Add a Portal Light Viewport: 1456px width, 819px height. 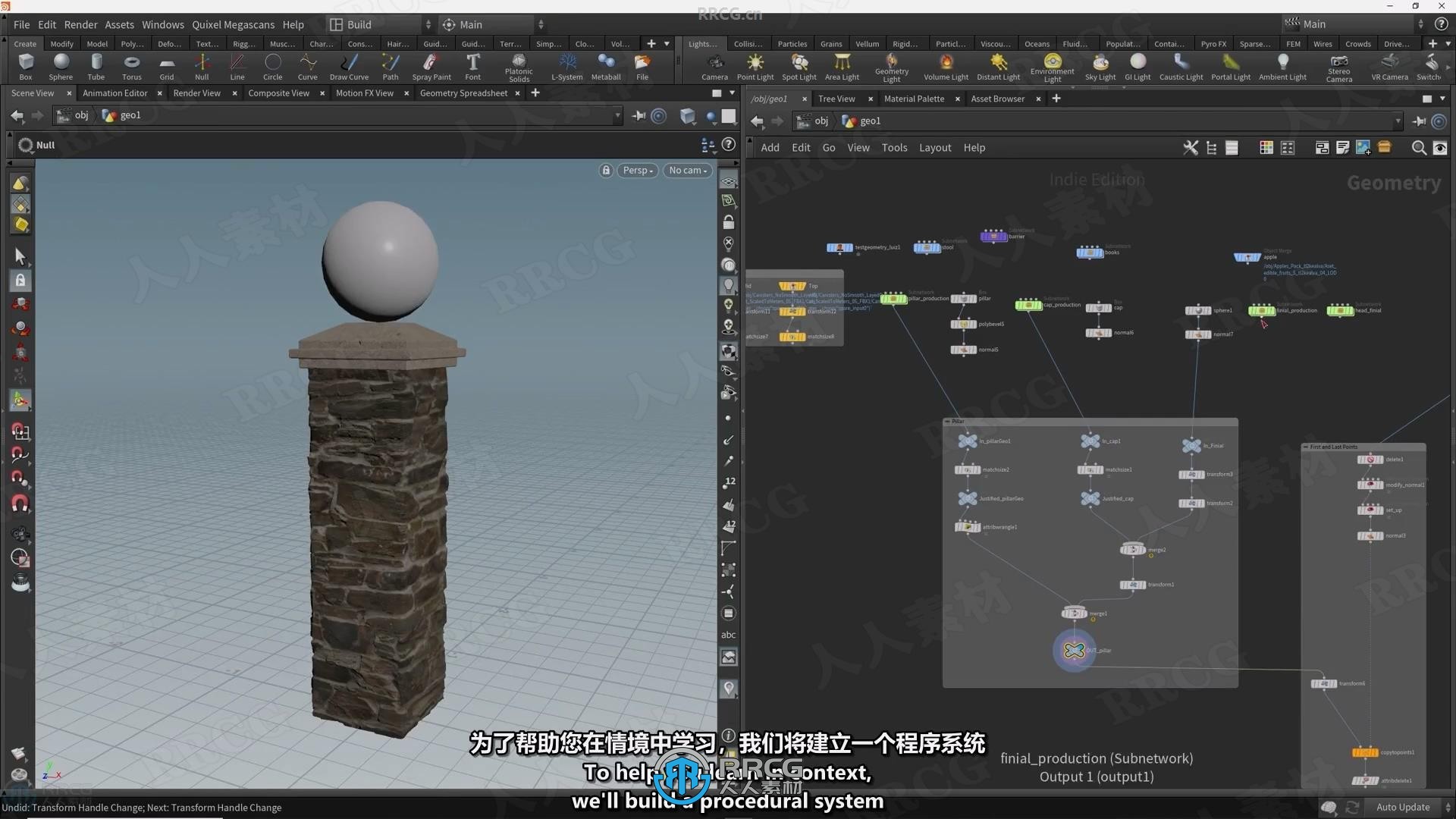(x=1231, y=66)
